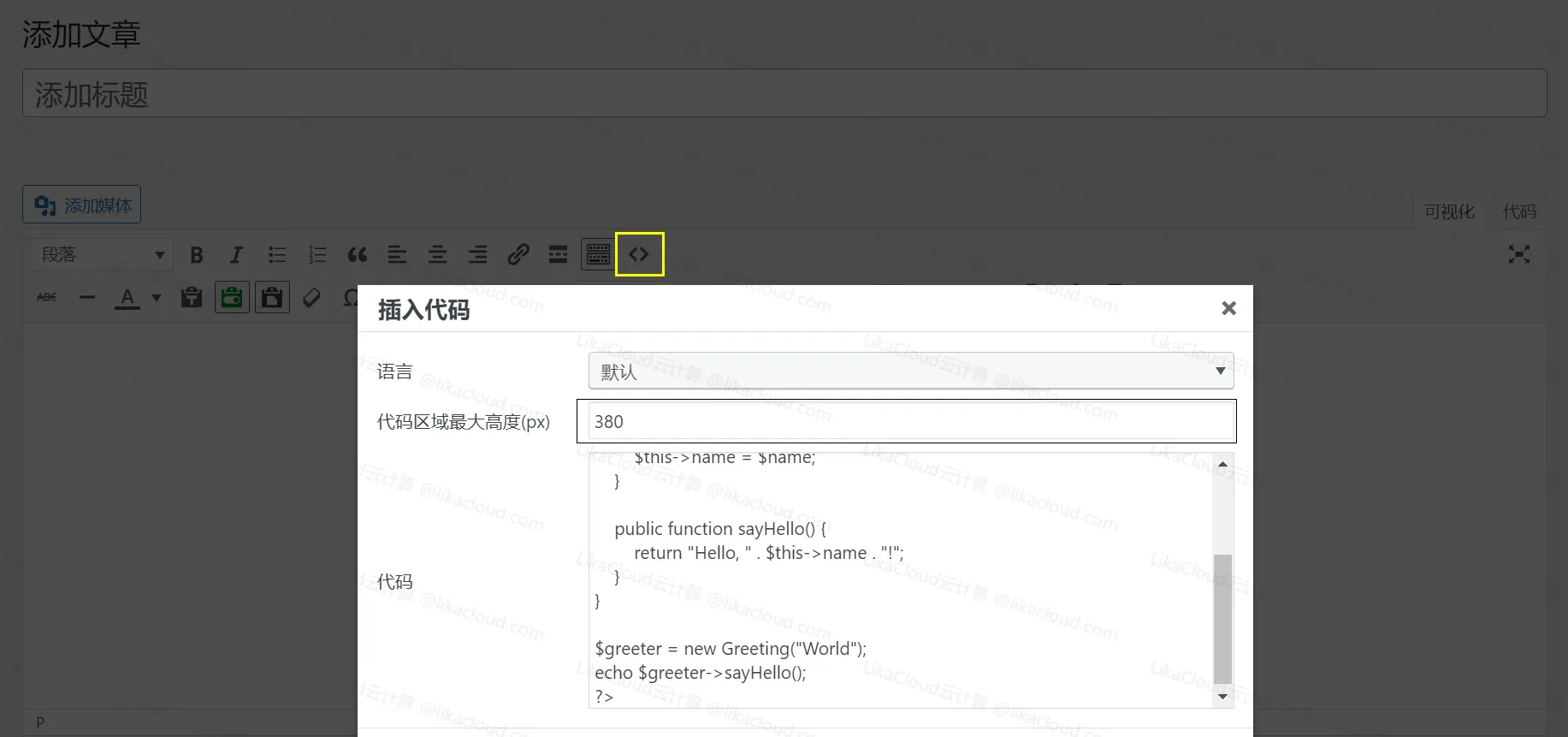Apply blockquote formatting
This screenshot has width=1568, height=737.
(x=358, y=254)
